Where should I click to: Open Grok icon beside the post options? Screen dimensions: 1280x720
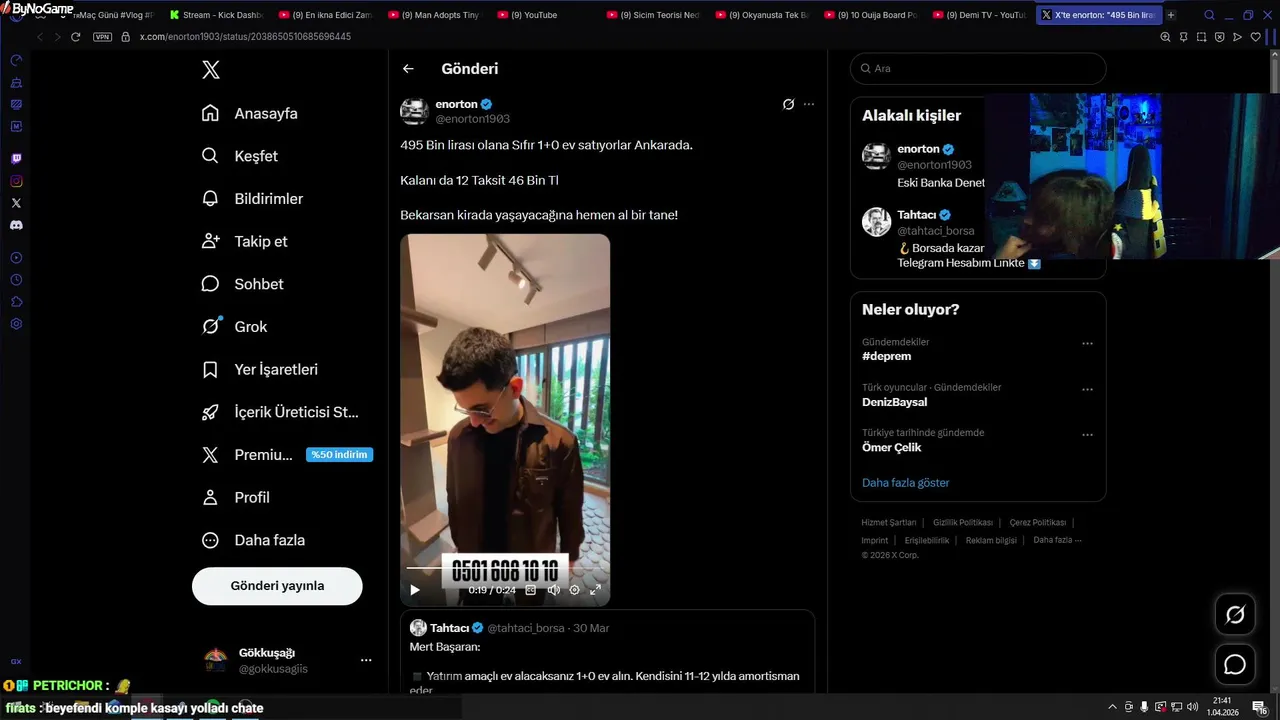(x=788, y=104)
